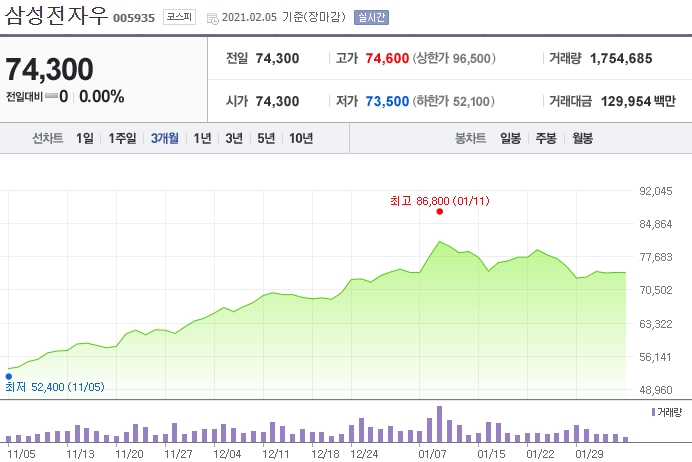Click the 12/11 date axis label
Image resolution: width=692 pixels, height=462 pixels.
276,454
